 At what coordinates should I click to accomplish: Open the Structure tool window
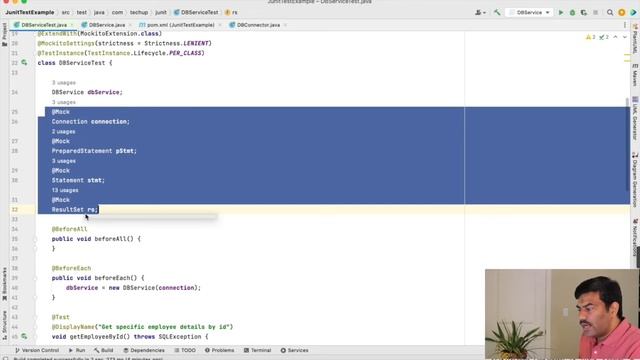click(x=4, y=325)
